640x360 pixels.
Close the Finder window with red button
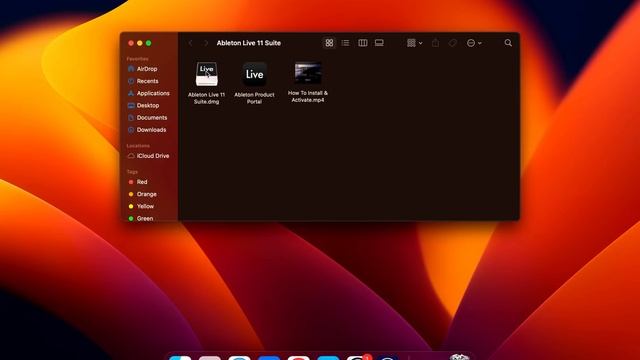pyautogui.click(x=131, y=43)
